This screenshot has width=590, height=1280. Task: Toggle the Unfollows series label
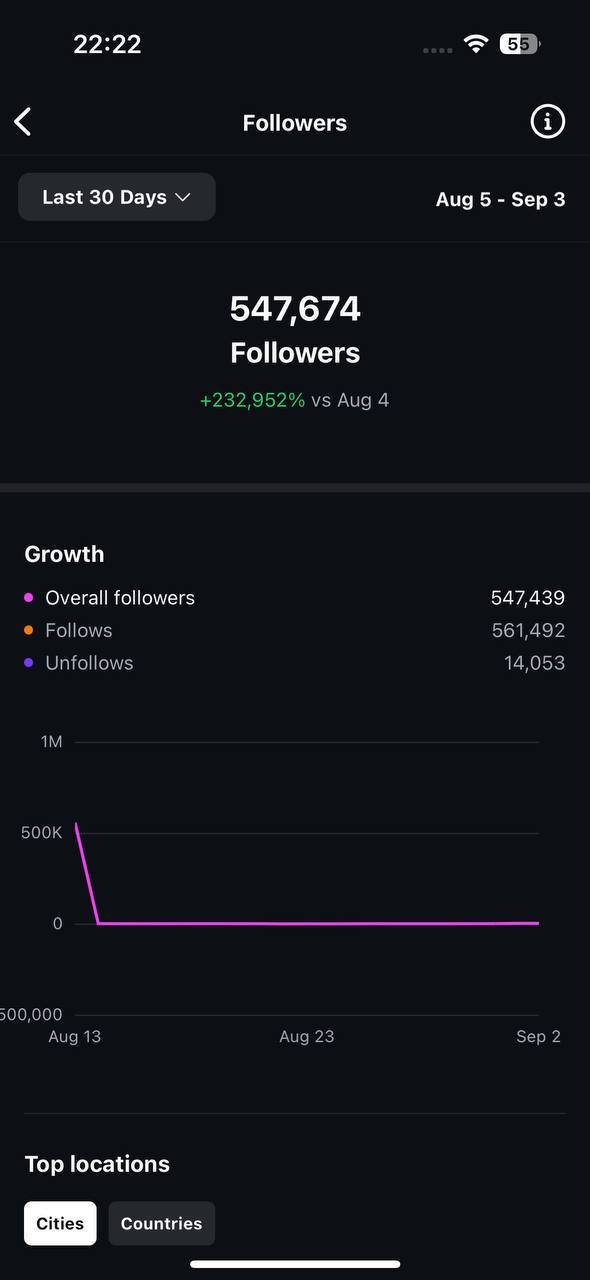point(89,662)
